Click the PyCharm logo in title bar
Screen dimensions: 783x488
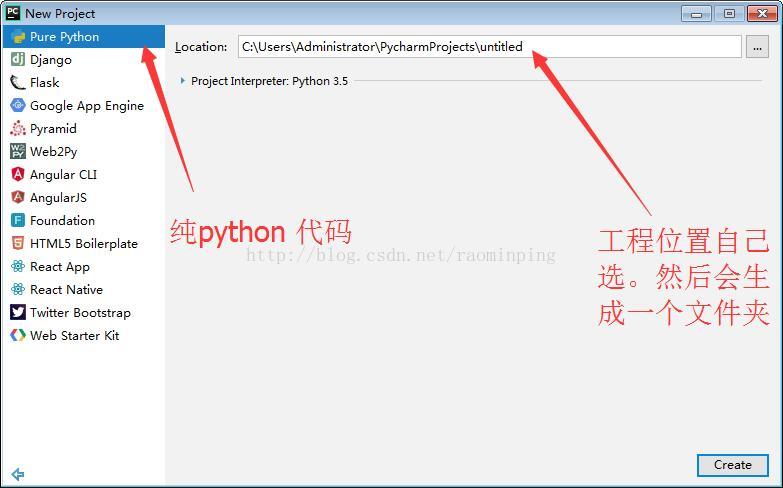(13, 13)
